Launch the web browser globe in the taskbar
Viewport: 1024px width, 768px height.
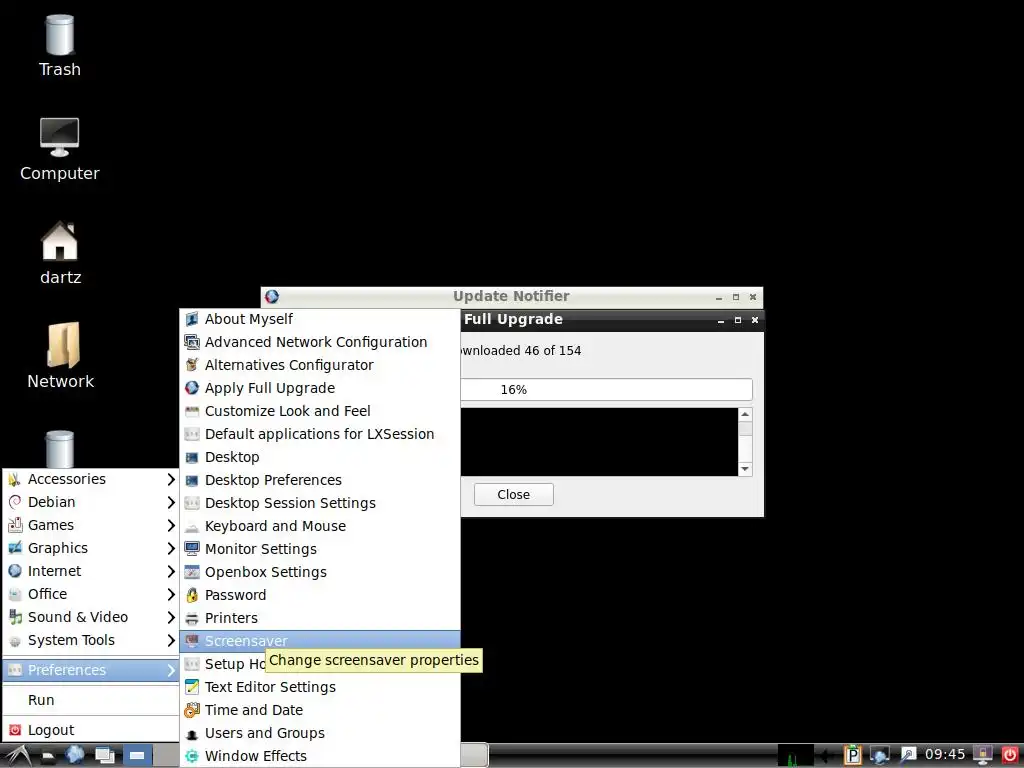(74, 755)
